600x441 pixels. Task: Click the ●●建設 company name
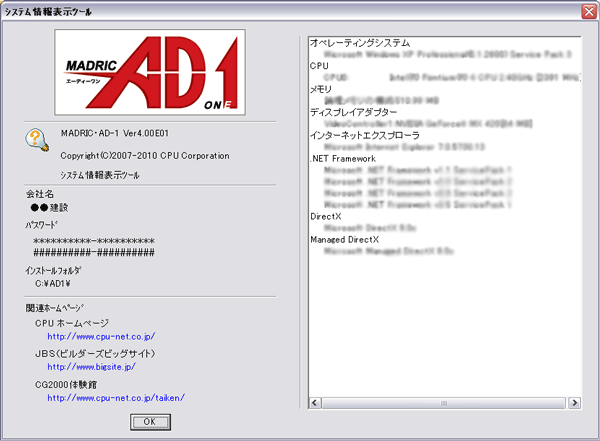(49, 207)
